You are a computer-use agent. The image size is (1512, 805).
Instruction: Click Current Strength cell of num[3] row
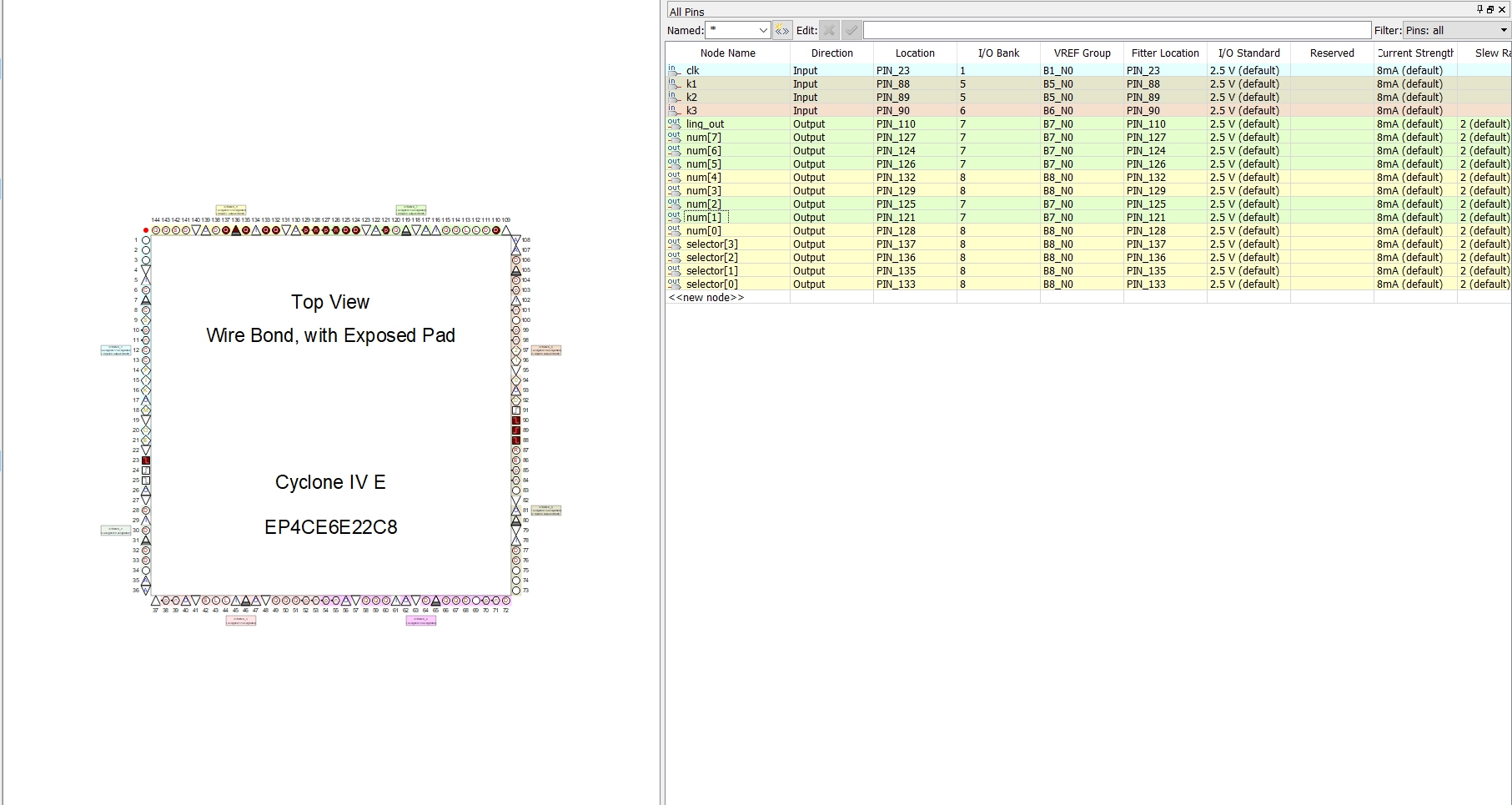tap(1415, 190)
